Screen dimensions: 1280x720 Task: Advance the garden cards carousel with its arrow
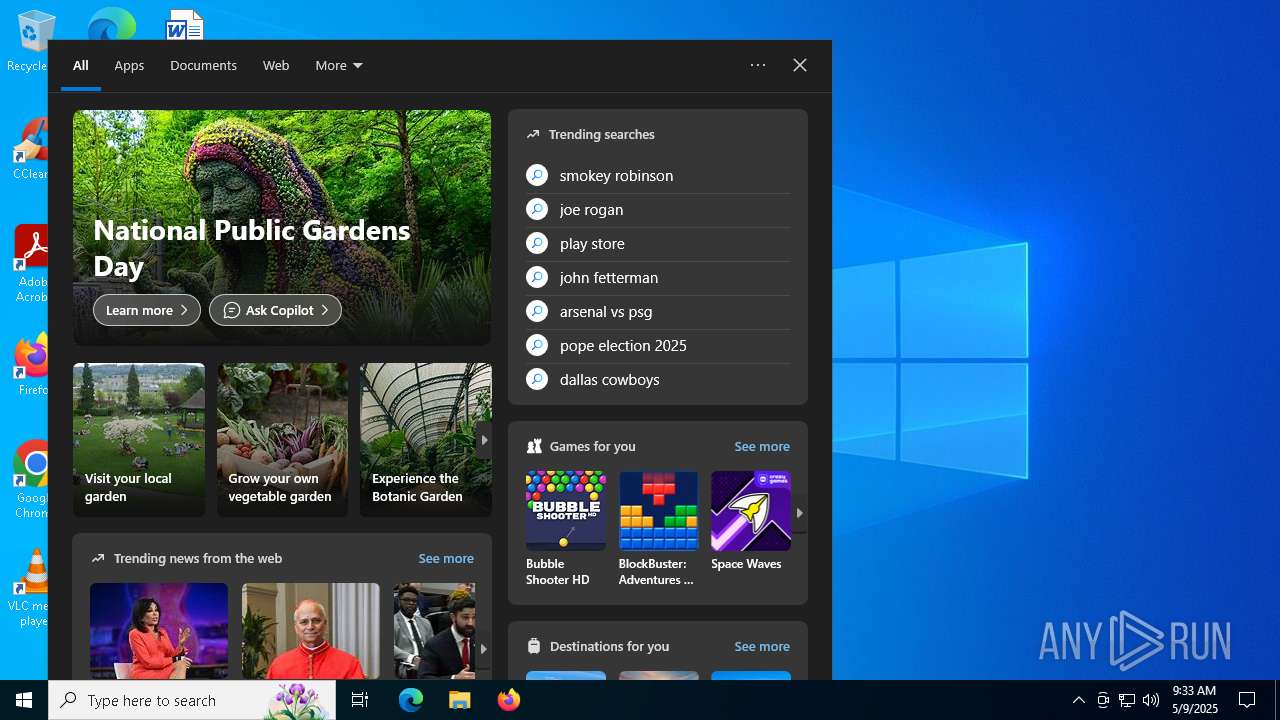(x=484, y=440)
